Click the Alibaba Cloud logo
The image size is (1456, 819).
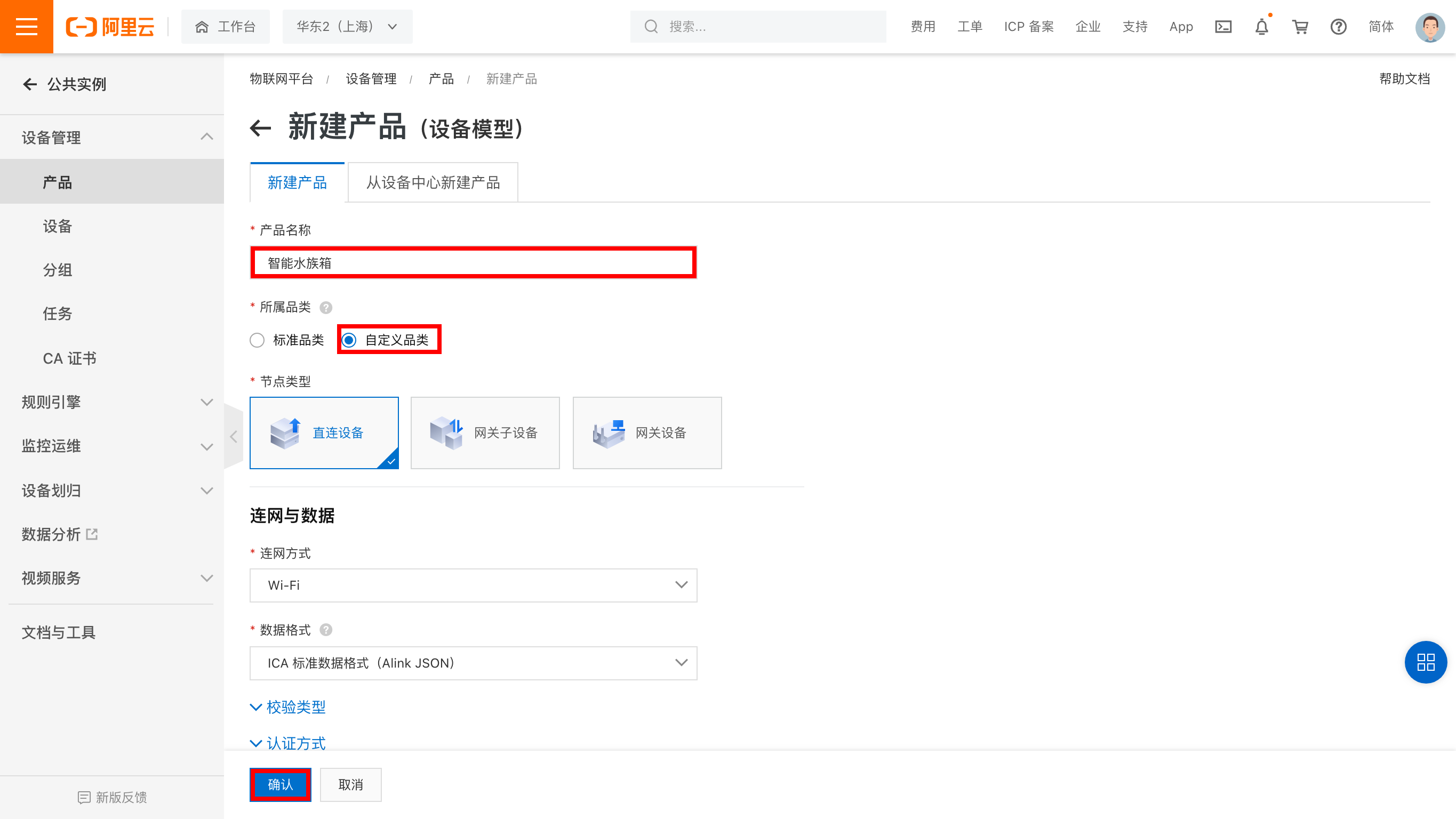[111, 26]
